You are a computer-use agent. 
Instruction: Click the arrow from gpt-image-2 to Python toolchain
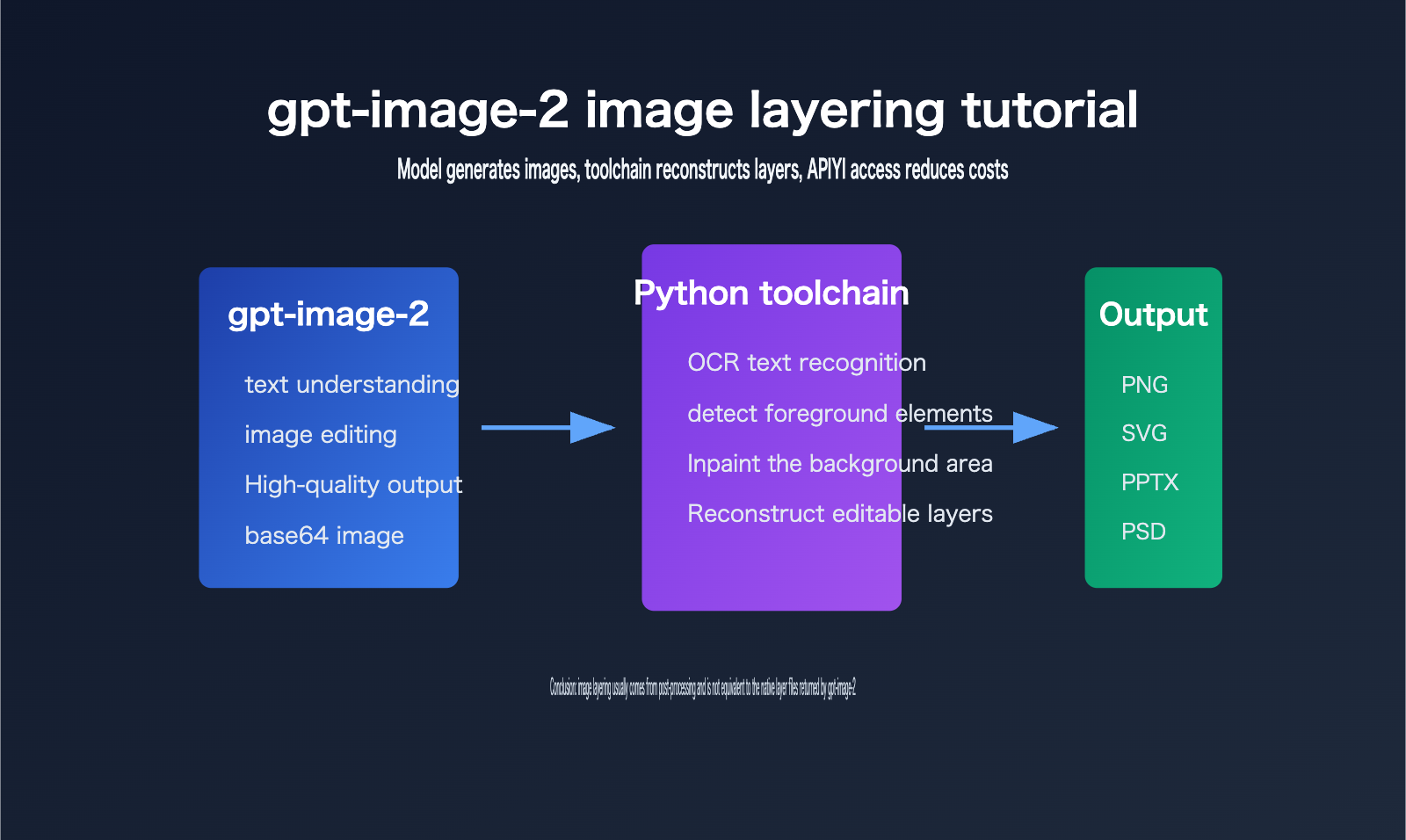pos(548,428)
